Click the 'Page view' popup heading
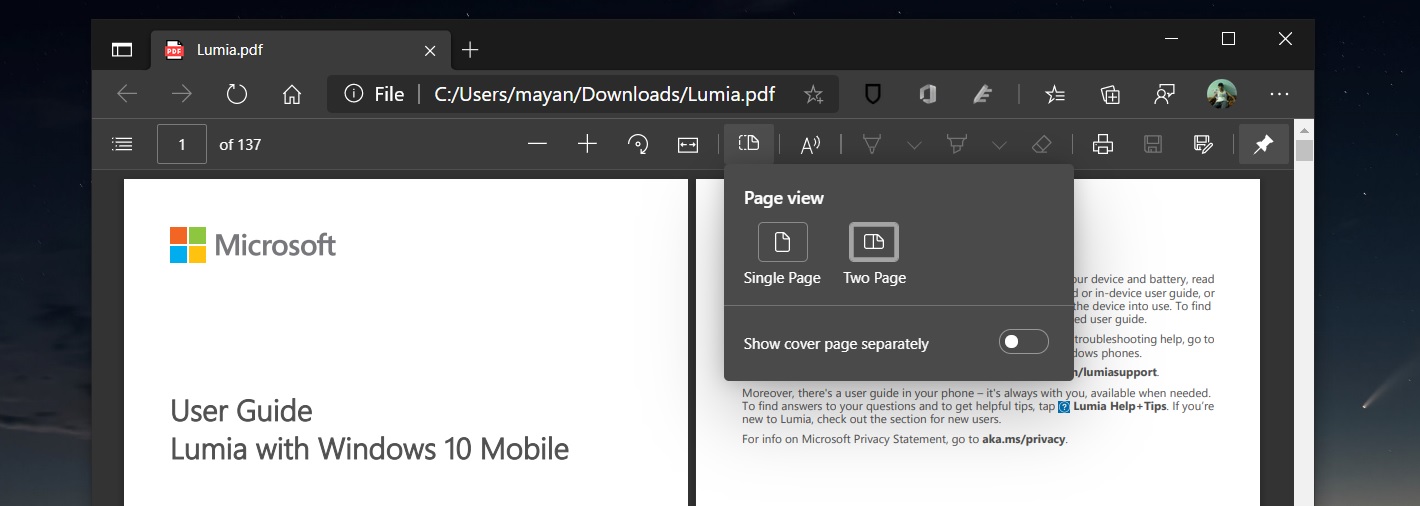Viewport: 1420px width, 506px height. (x=784, y=198)
